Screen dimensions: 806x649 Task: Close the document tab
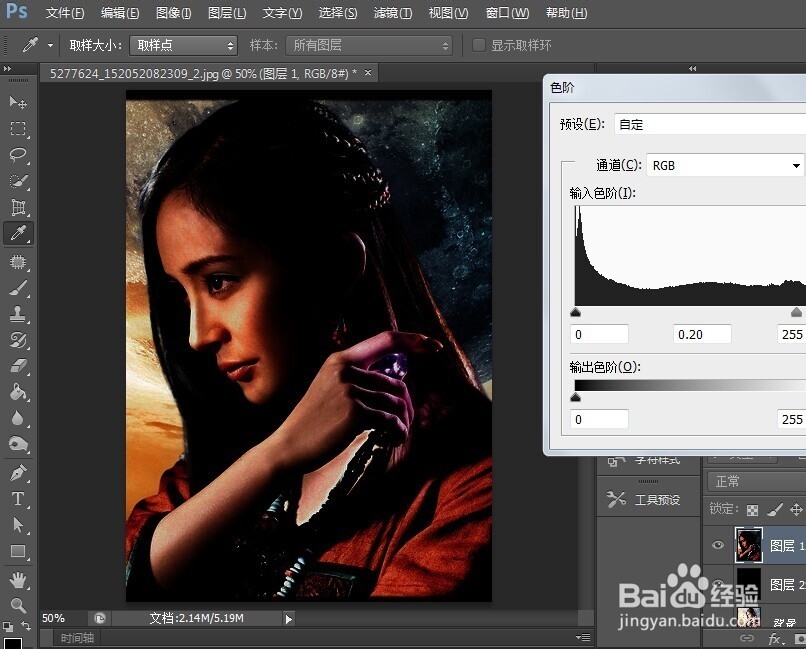368,73
